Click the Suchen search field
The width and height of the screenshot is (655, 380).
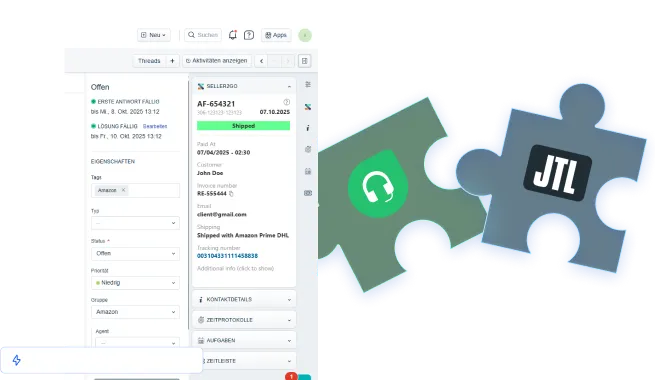tap(203, 35)
